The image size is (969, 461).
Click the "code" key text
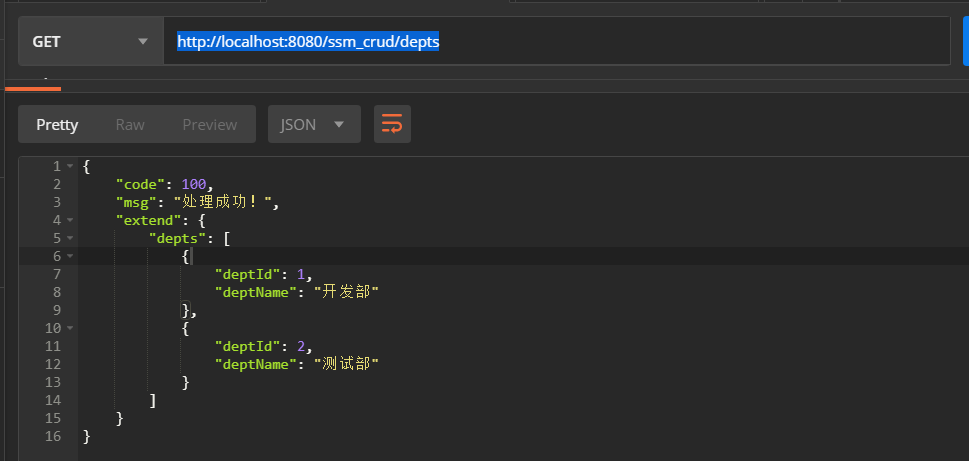click(141, 184)
